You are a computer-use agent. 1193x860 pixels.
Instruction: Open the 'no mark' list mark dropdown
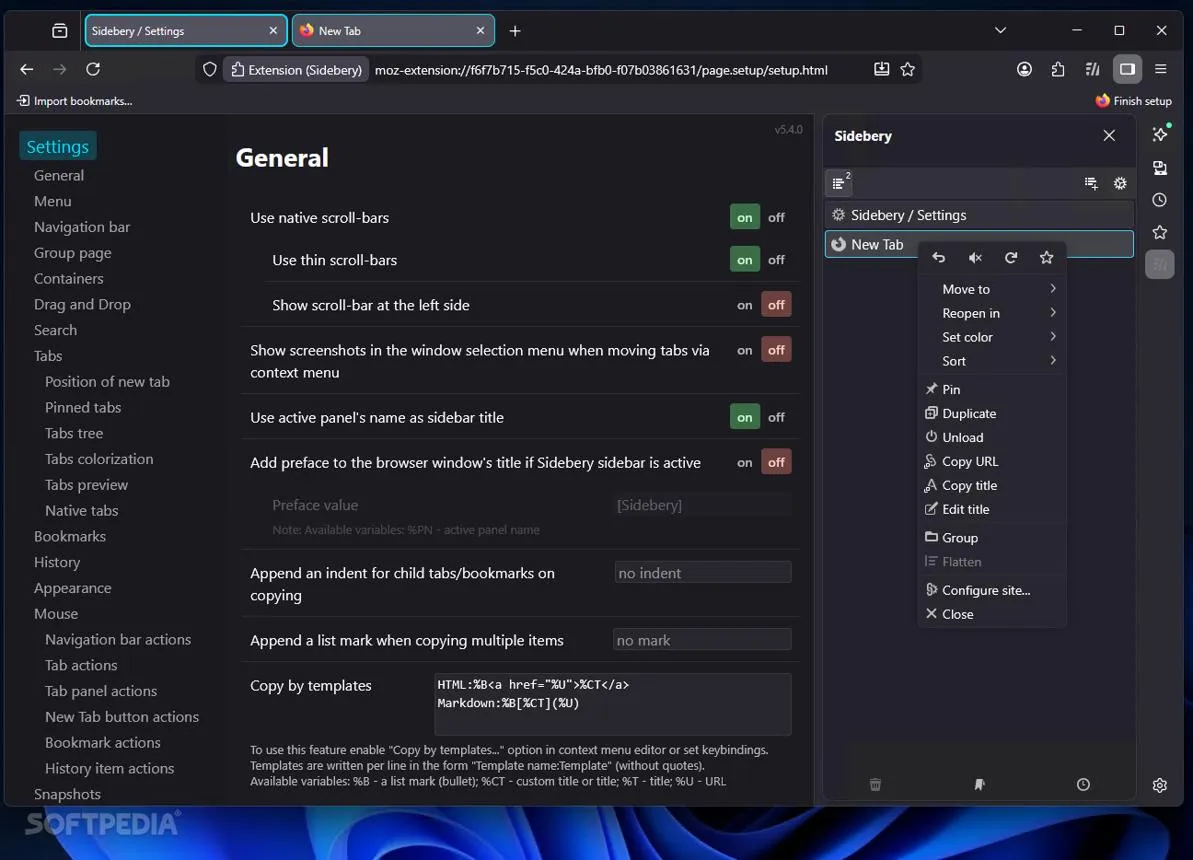click(x=702, y=640)
